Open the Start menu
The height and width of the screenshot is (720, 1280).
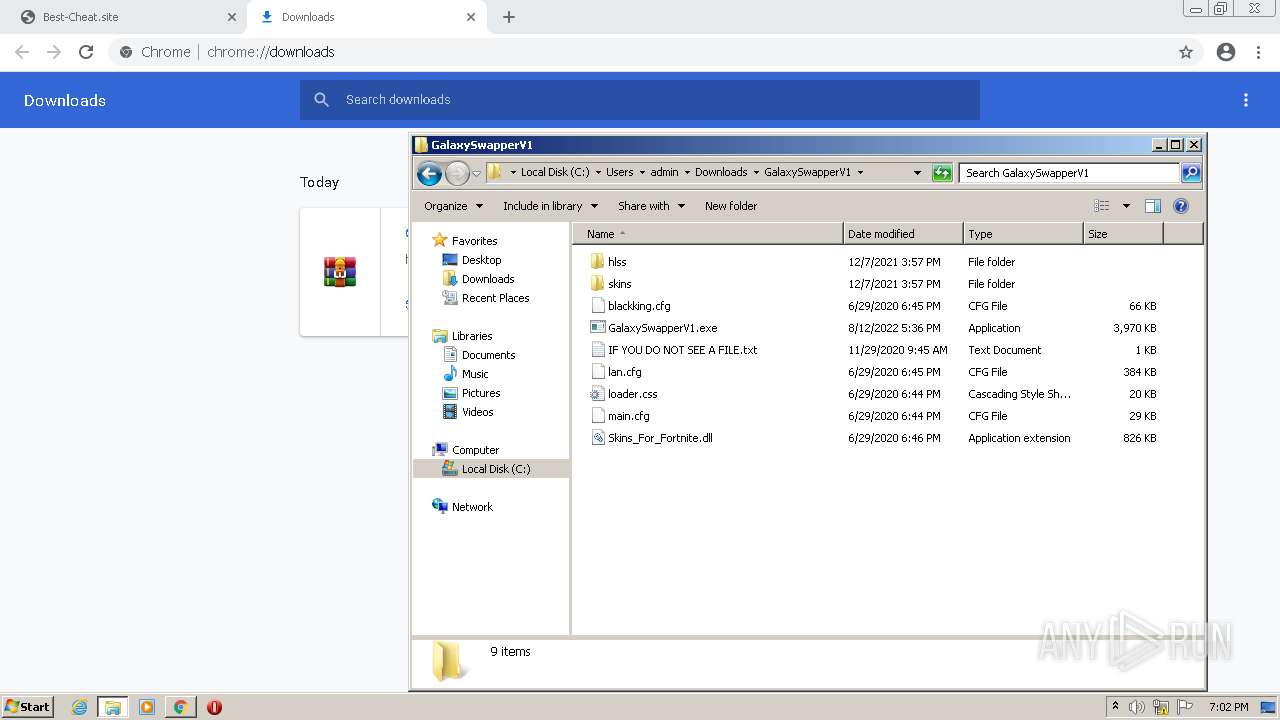coord(28,707)
